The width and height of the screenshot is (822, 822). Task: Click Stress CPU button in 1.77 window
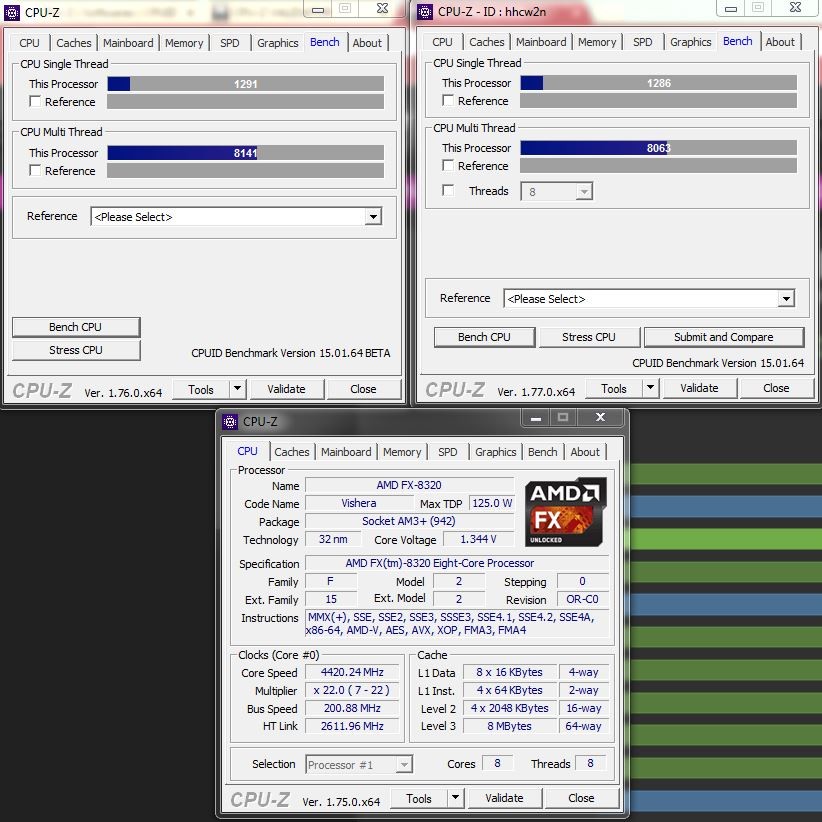[x=589, y=337]
